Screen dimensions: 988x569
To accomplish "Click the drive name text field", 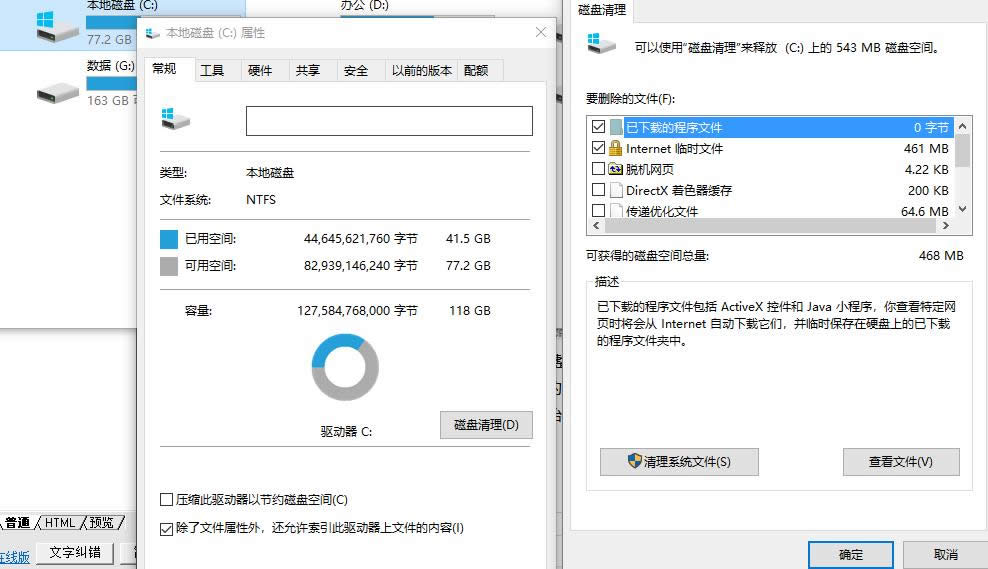I will (x=389, y=121).
